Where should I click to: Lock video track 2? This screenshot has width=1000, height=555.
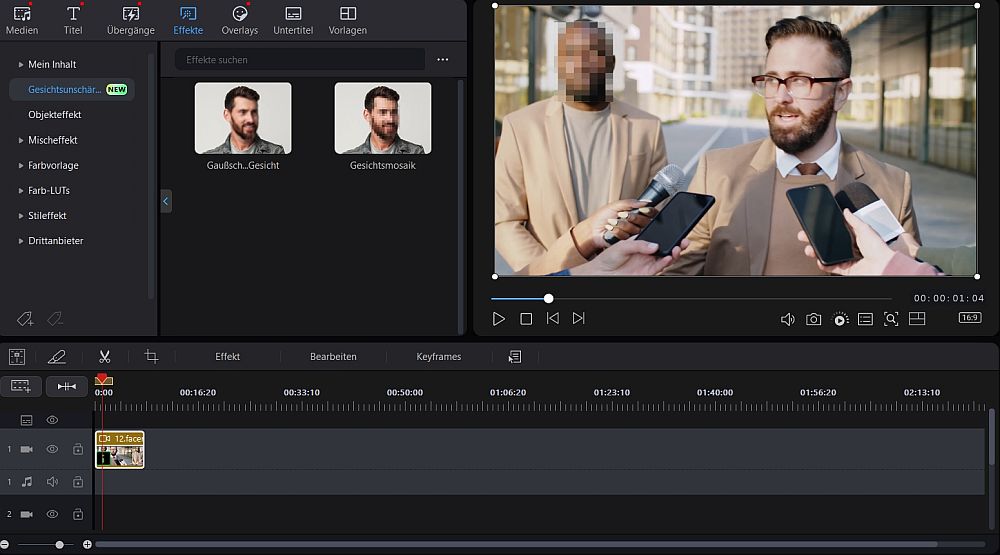point(78,514)
